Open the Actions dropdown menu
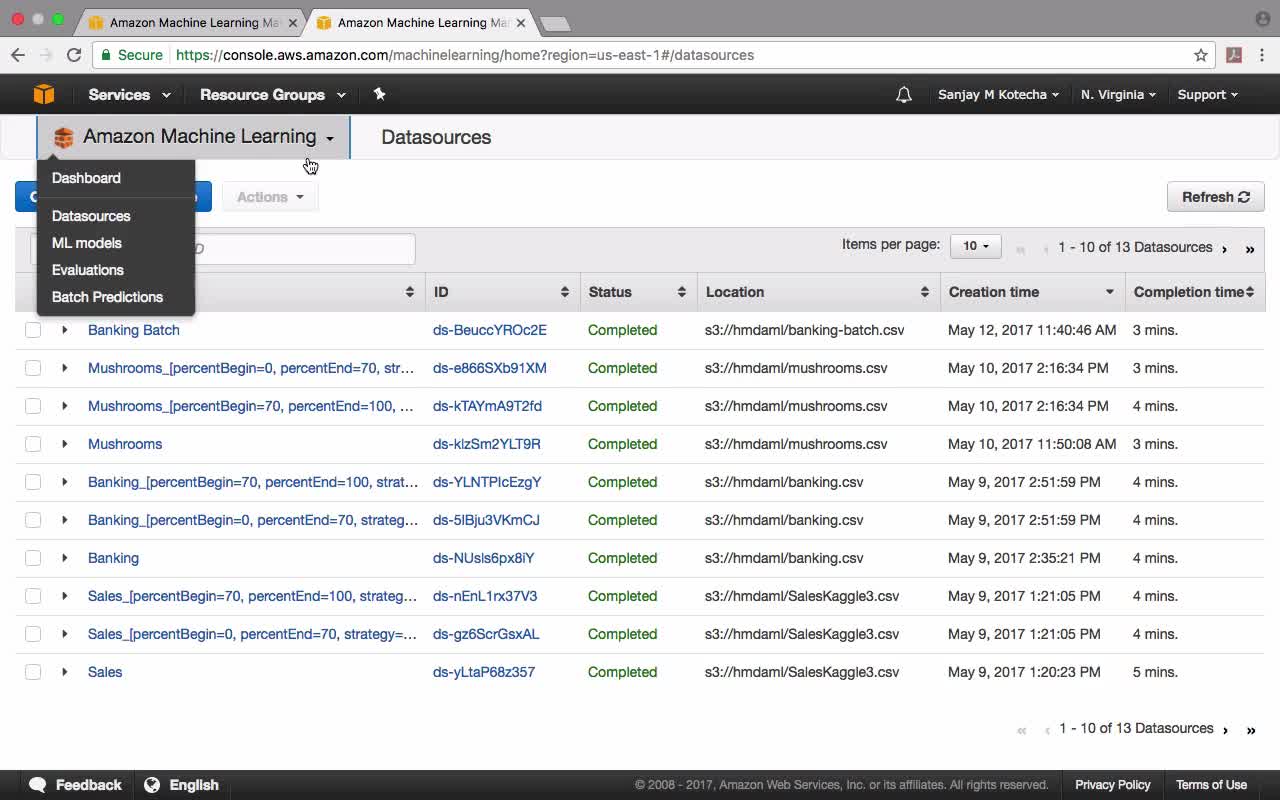The image size is (1280, 800). (270, 197)
